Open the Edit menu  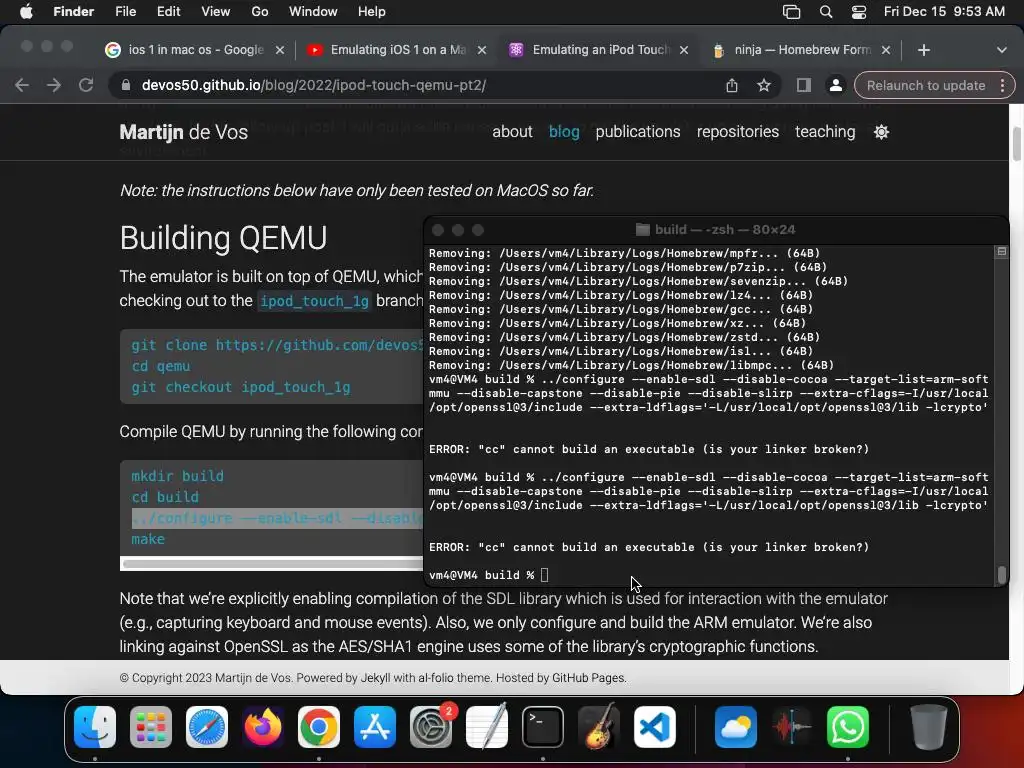coord(168,12)
